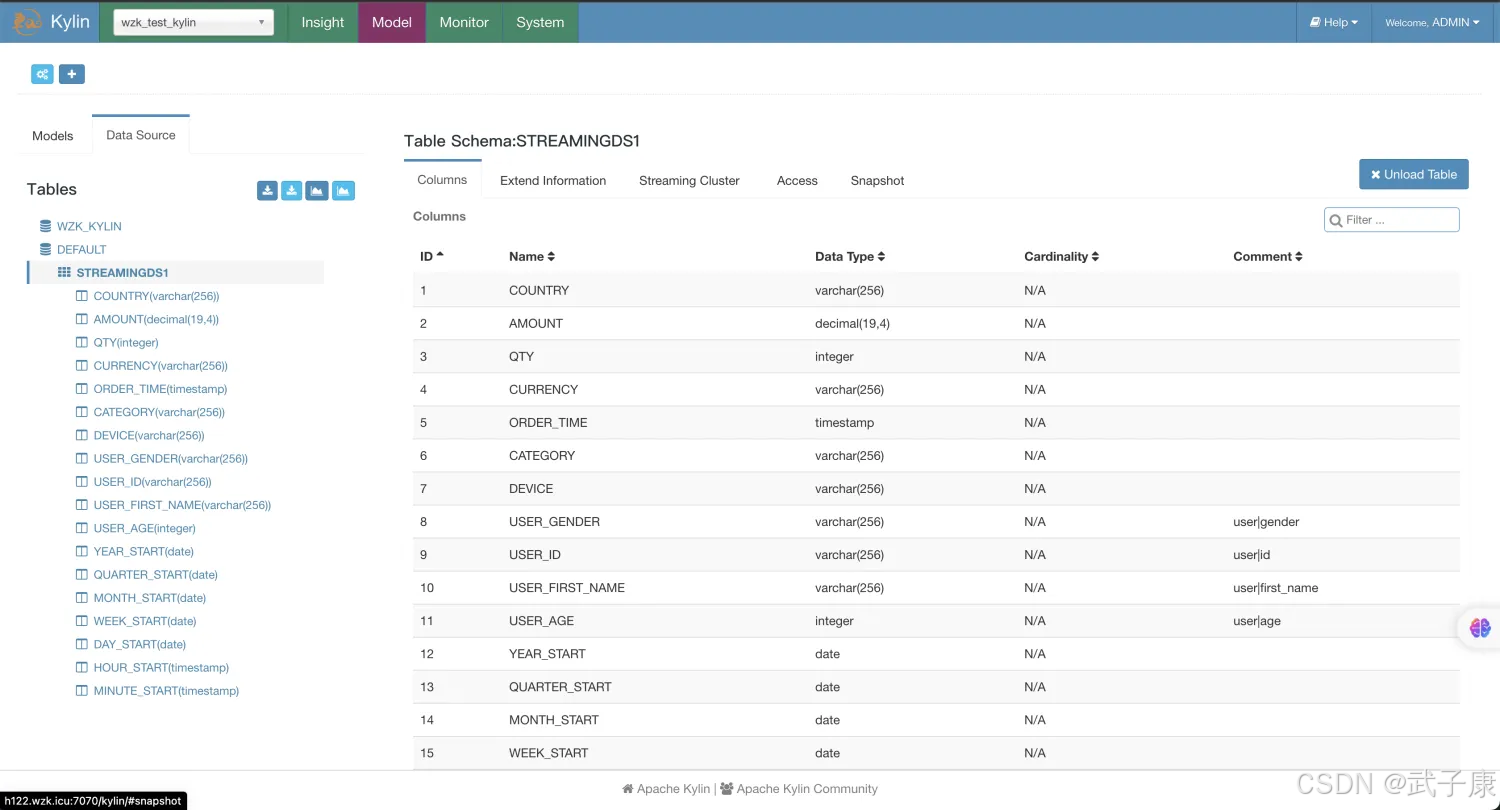Click the Kylin logo in the header
The image size is (1500, 810).
pos(52,22)
